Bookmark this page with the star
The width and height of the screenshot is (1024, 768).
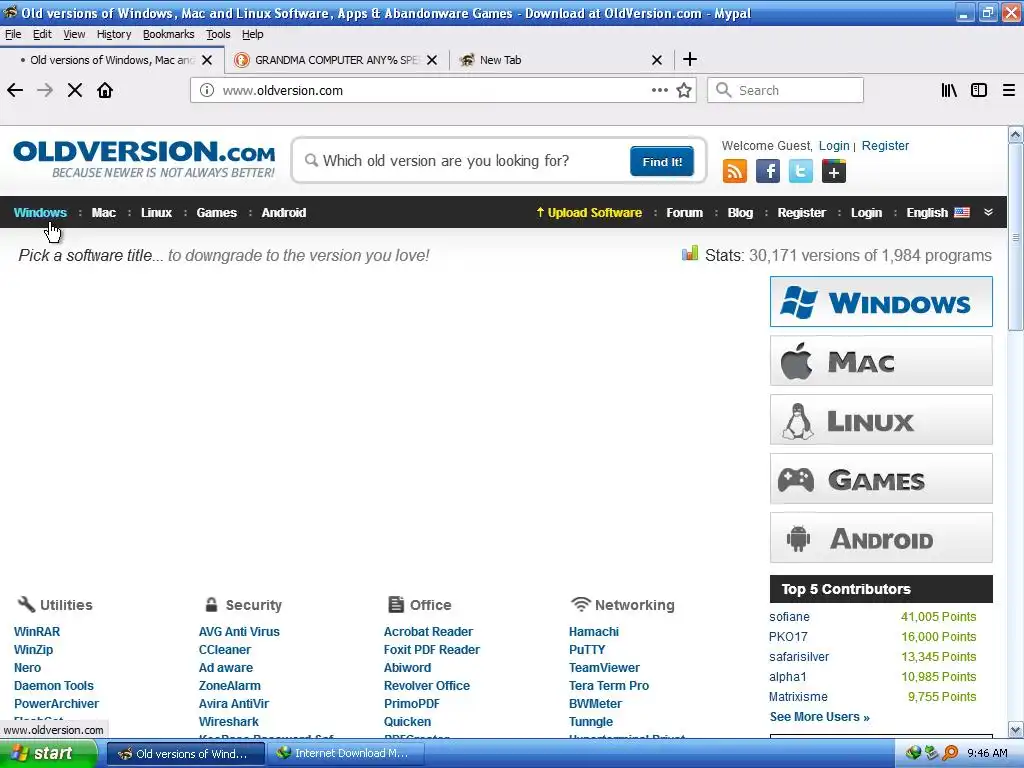click(684, 90)
